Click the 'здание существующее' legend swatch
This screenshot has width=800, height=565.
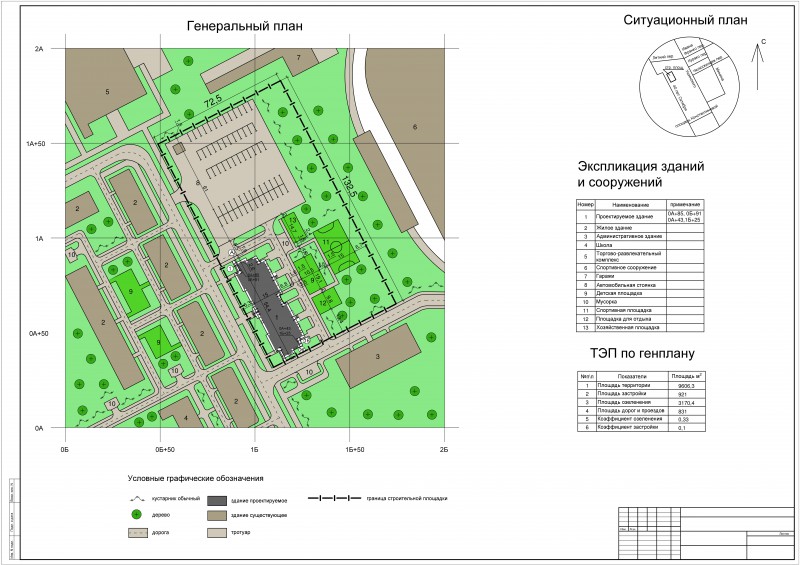217,515
